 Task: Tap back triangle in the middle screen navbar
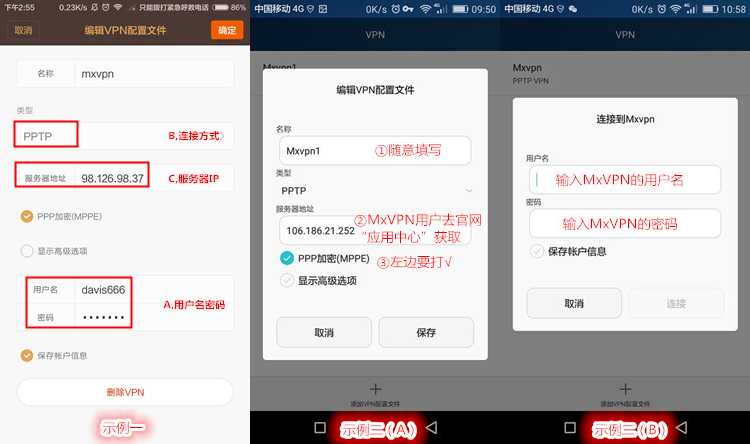431,428
